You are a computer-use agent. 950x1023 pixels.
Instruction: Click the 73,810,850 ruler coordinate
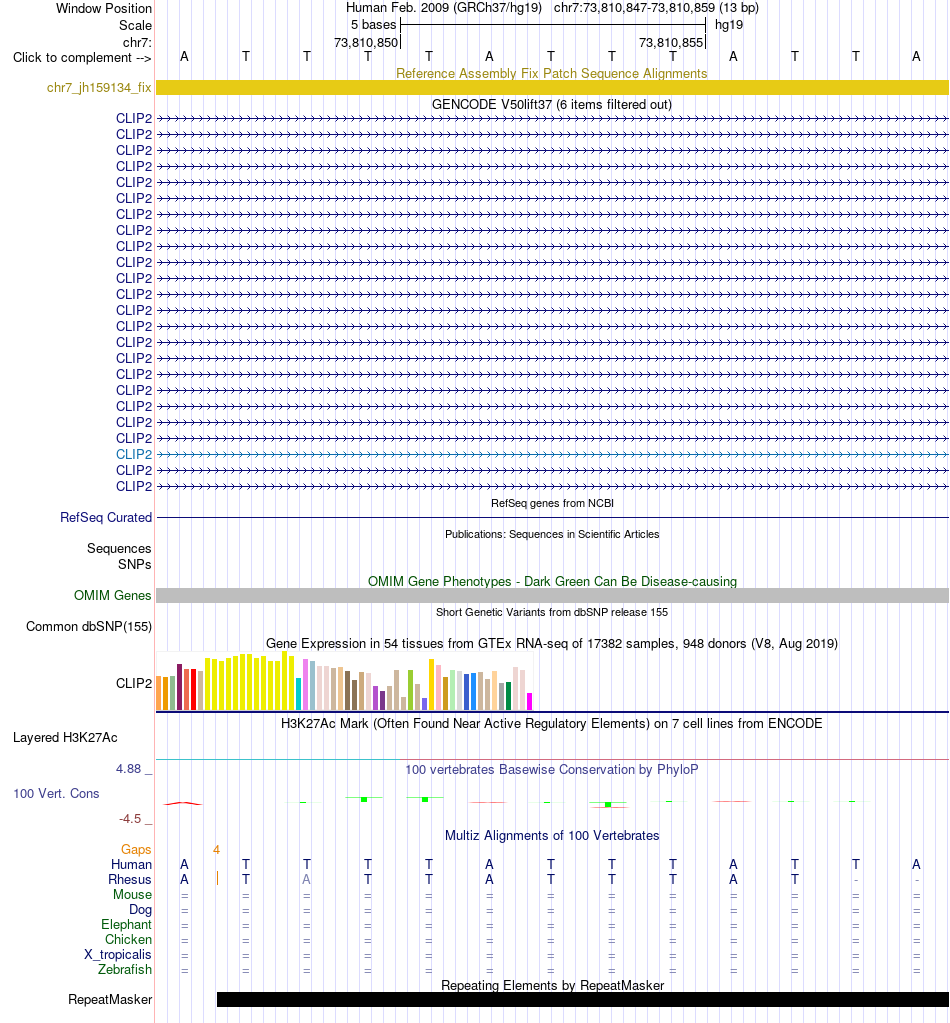point(365,42)
